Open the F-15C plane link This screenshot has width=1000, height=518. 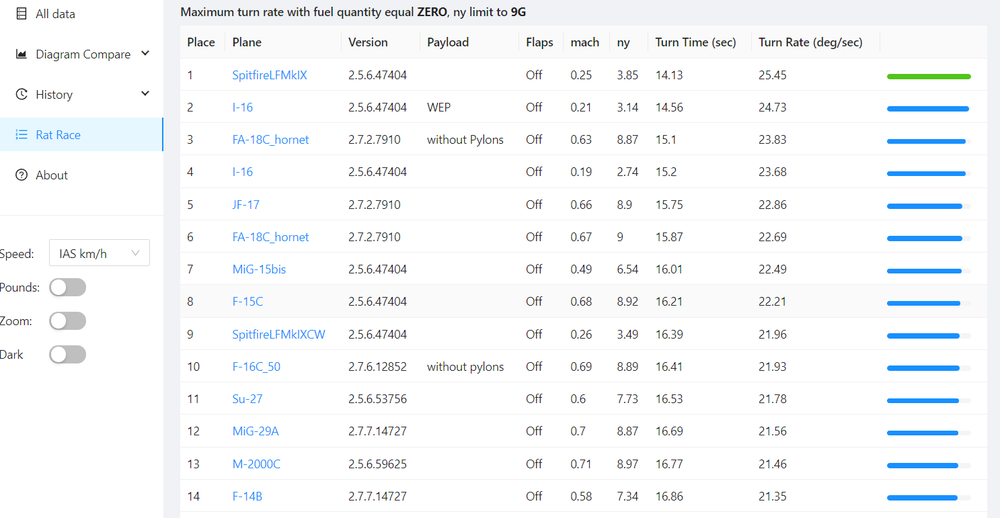click(x=247, y=302)
